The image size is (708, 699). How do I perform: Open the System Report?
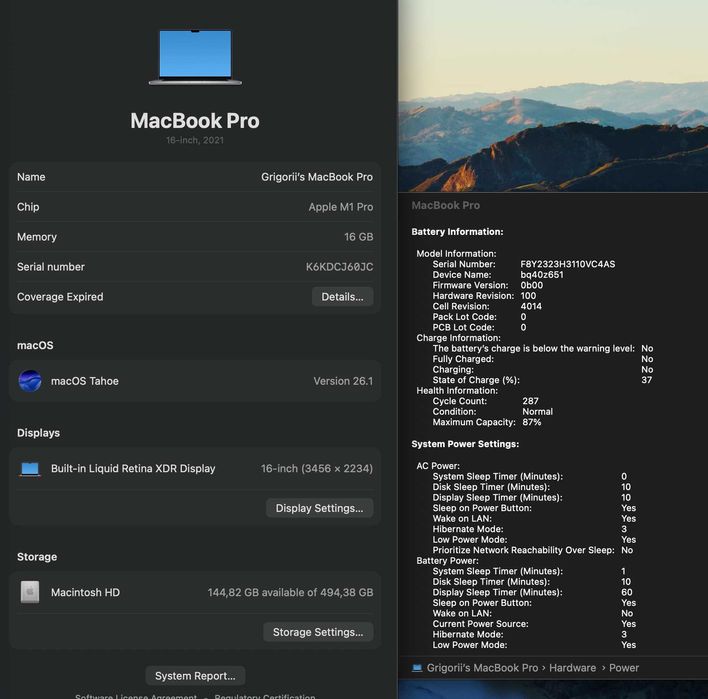click(195, 676)
